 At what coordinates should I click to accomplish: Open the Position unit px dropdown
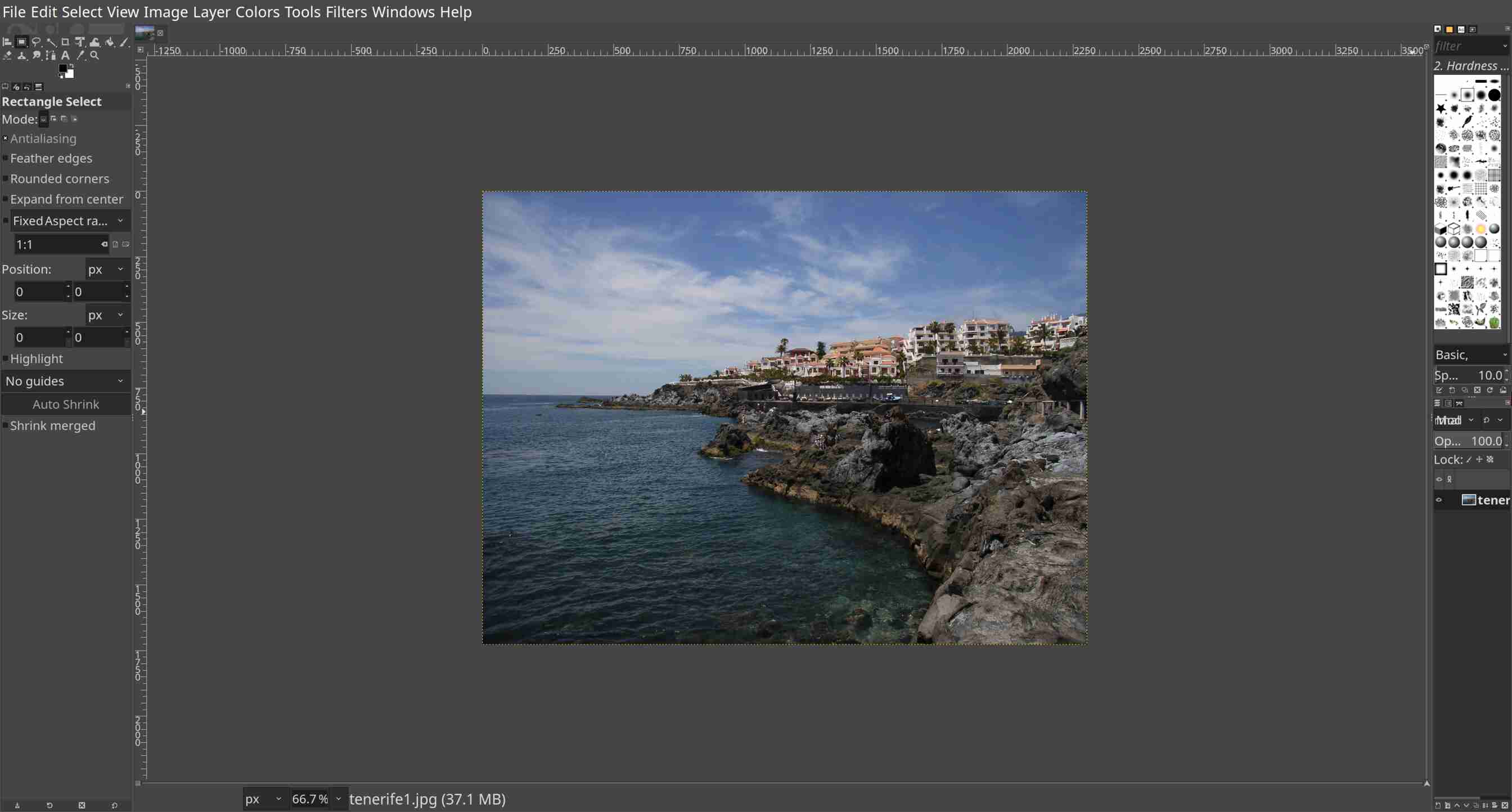pos(107,270)
